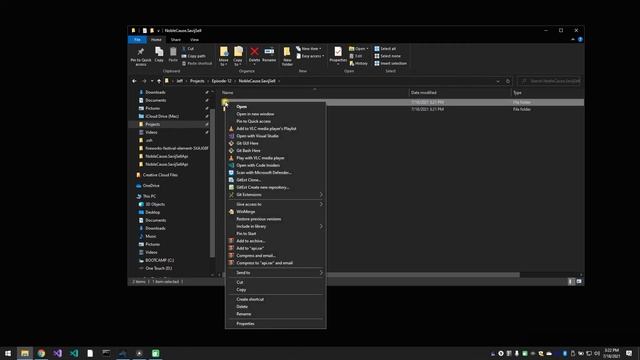Select Creative Cloud Files in sidebar
The image size is (640, 360).
pyautogui.click(x=160, y=175)
